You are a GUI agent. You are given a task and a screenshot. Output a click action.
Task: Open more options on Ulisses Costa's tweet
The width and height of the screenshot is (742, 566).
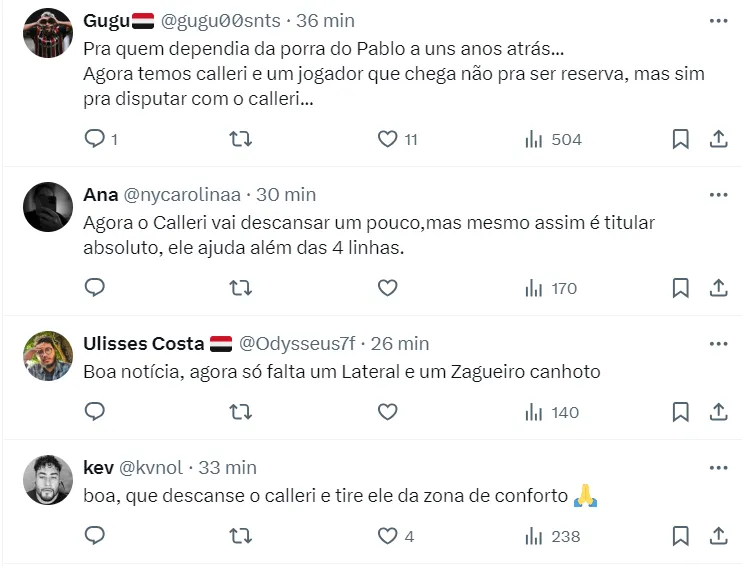tap(718, 344)
